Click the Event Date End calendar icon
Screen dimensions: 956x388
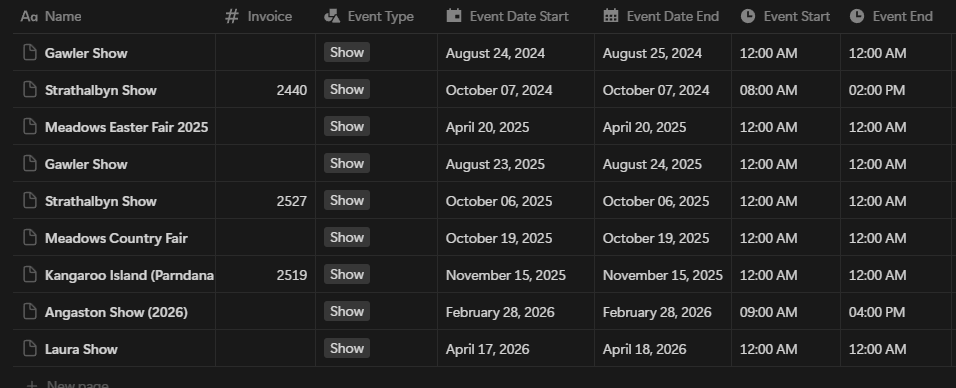tap(611, 16)
